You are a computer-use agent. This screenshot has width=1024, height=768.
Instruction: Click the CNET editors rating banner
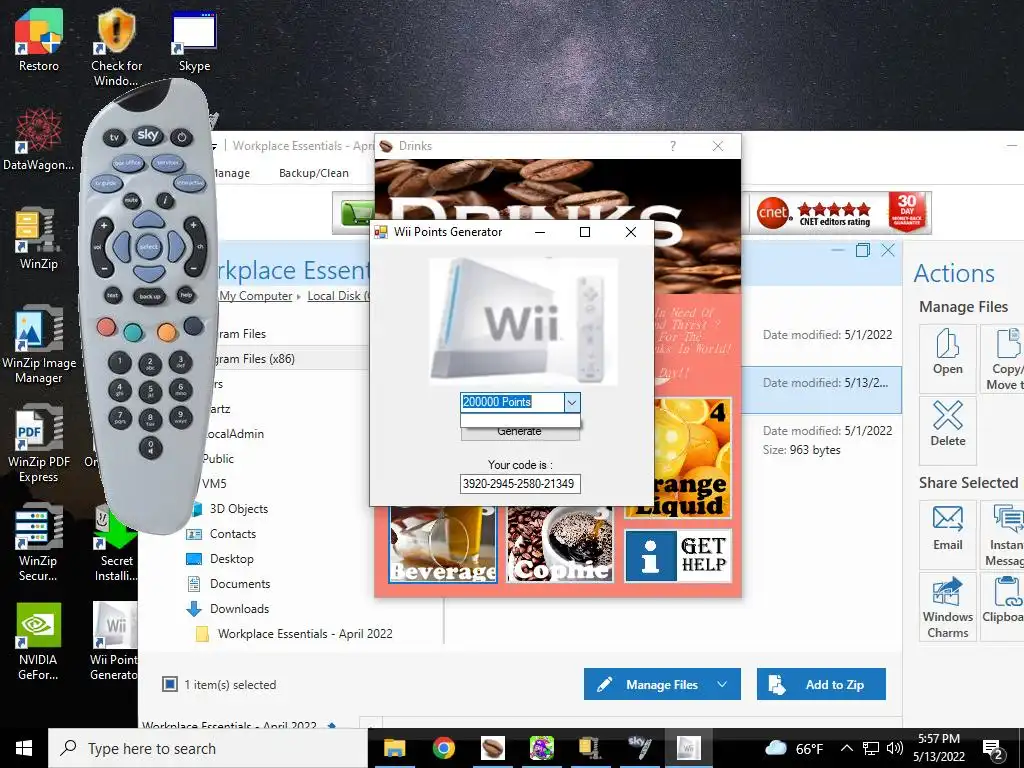point(840,213)
